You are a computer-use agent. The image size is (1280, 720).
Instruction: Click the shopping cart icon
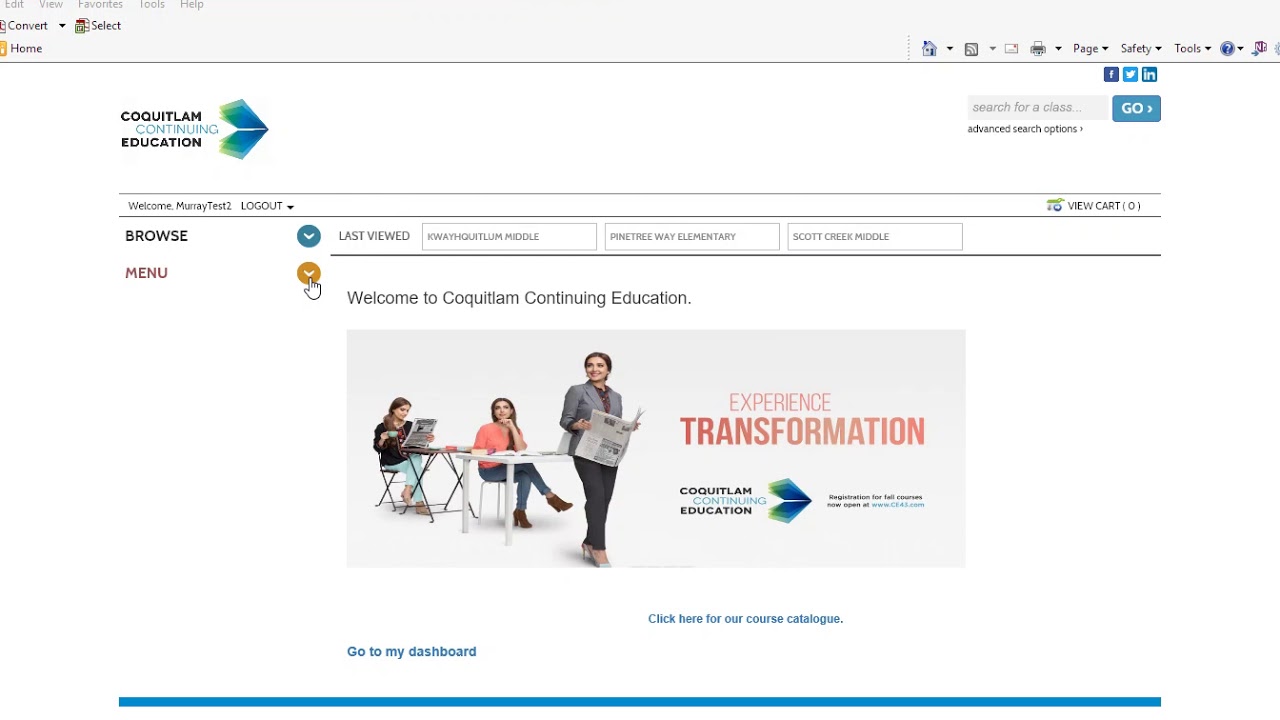click(1055, 205)
